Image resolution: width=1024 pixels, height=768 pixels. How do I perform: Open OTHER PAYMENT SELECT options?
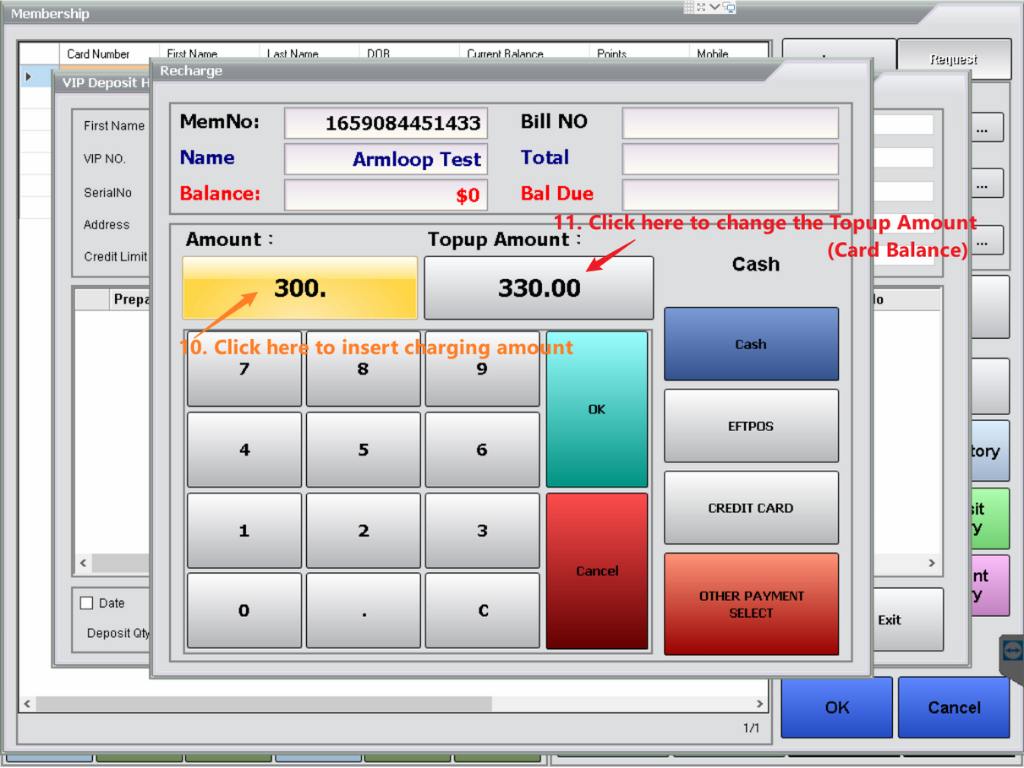(751, 604)
